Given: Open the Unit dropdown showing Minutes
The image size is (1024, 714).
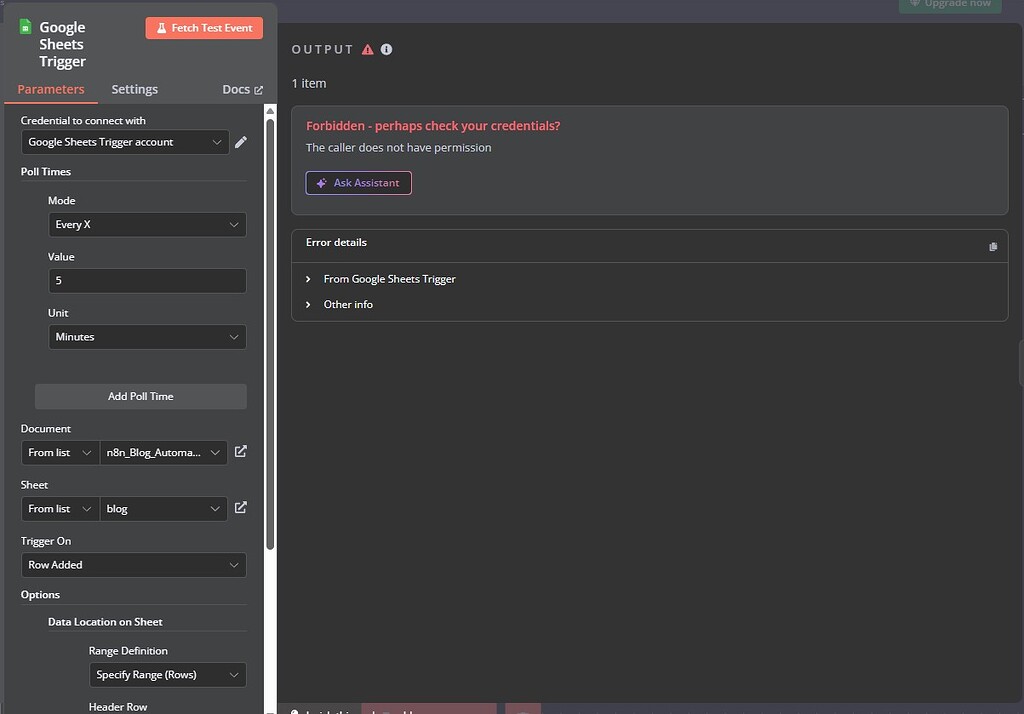Looking at the screenshot, I should (147, 337).
